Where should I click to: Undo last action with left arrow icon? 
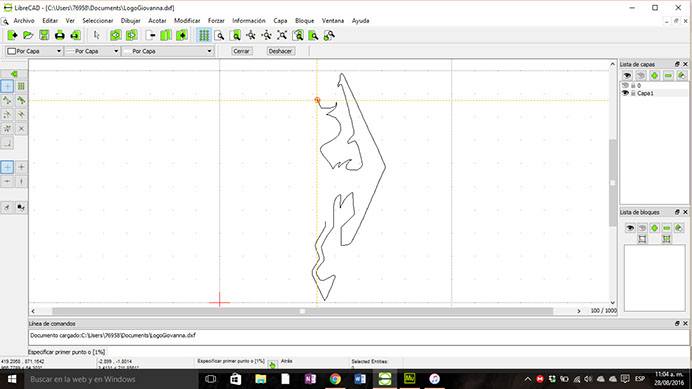coord(116,35)
